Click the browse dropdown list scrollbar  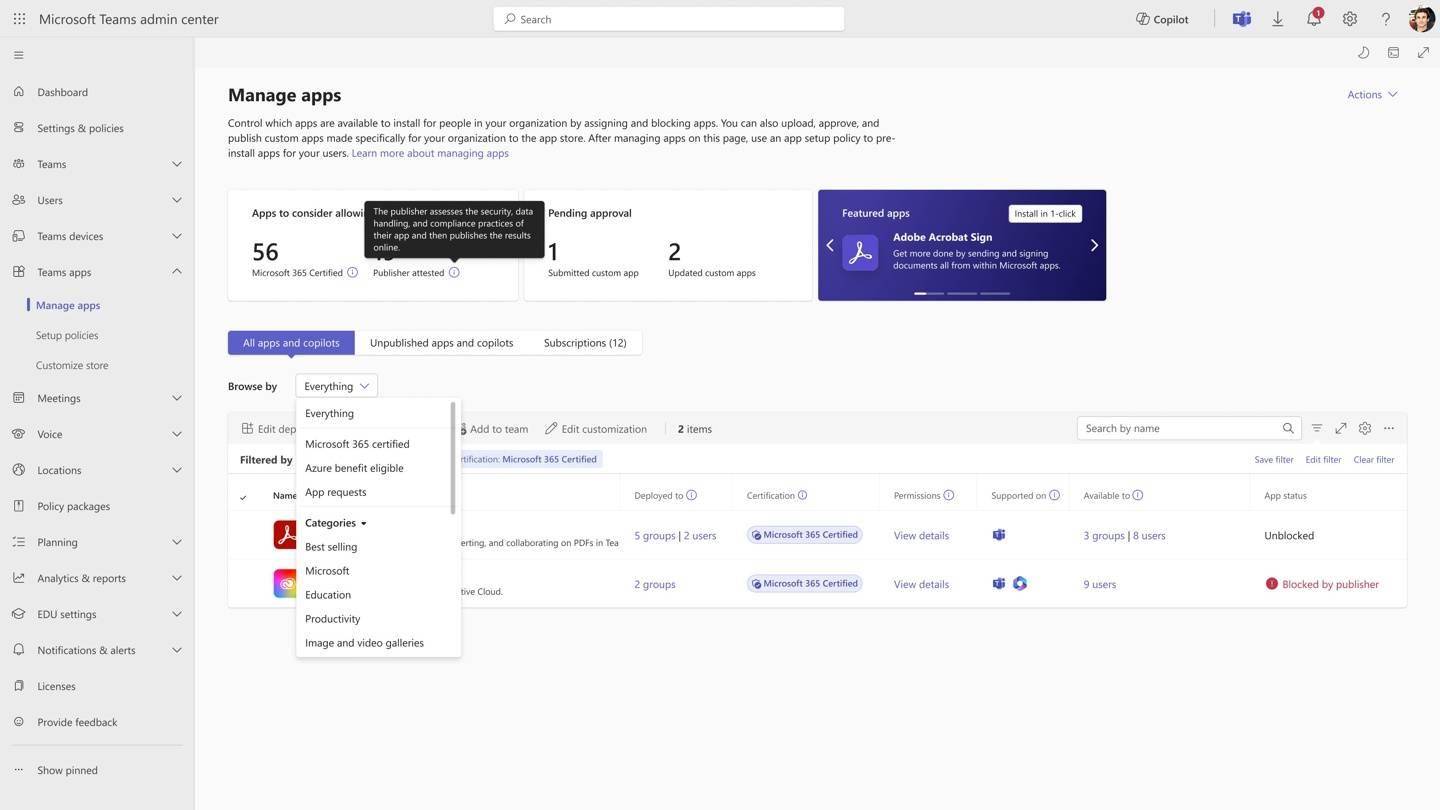453,459
